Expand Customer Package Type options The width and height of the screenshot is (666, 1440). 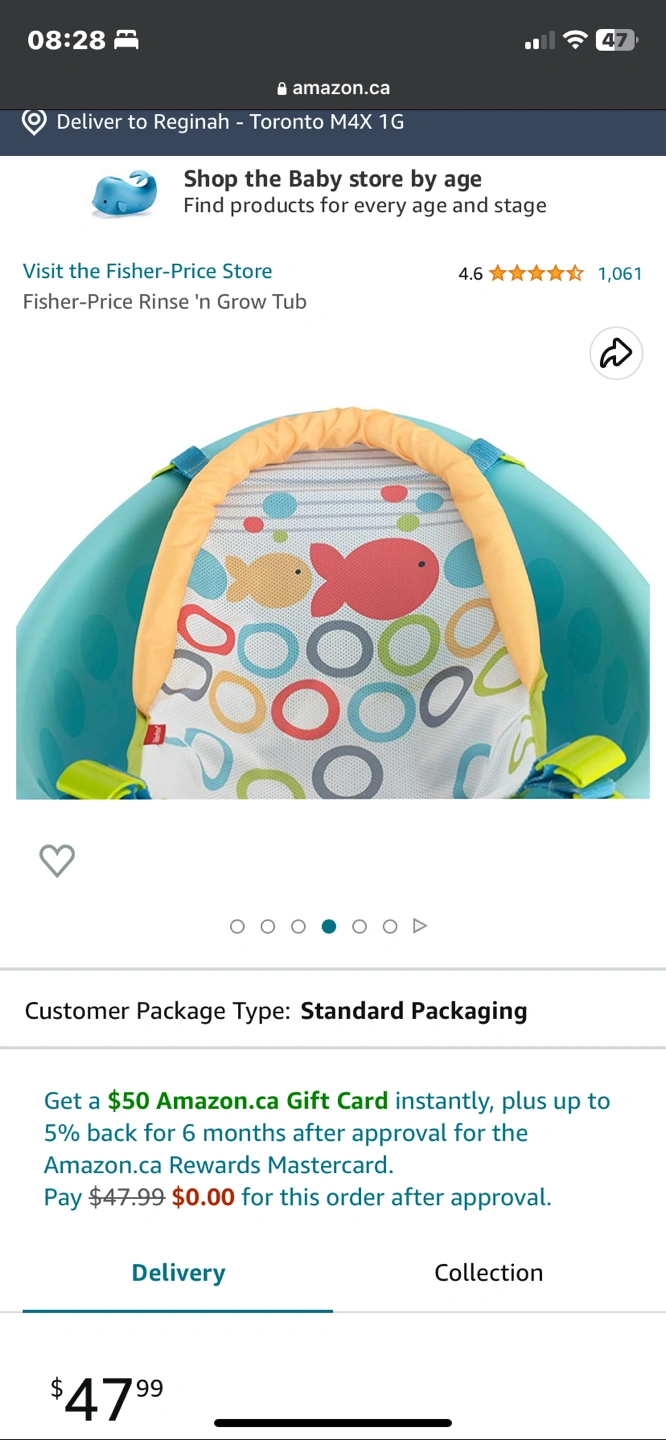tap(333, 1010)
